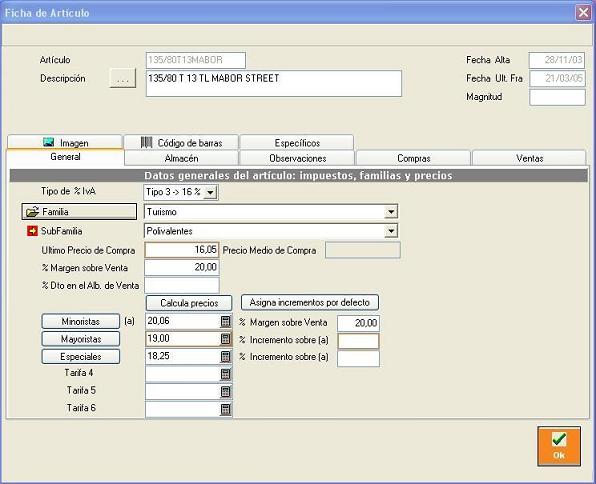596x484 pixels.
Task: Expand the SubFamilia Polivalentes dropdown
Action: click(390, 231)
